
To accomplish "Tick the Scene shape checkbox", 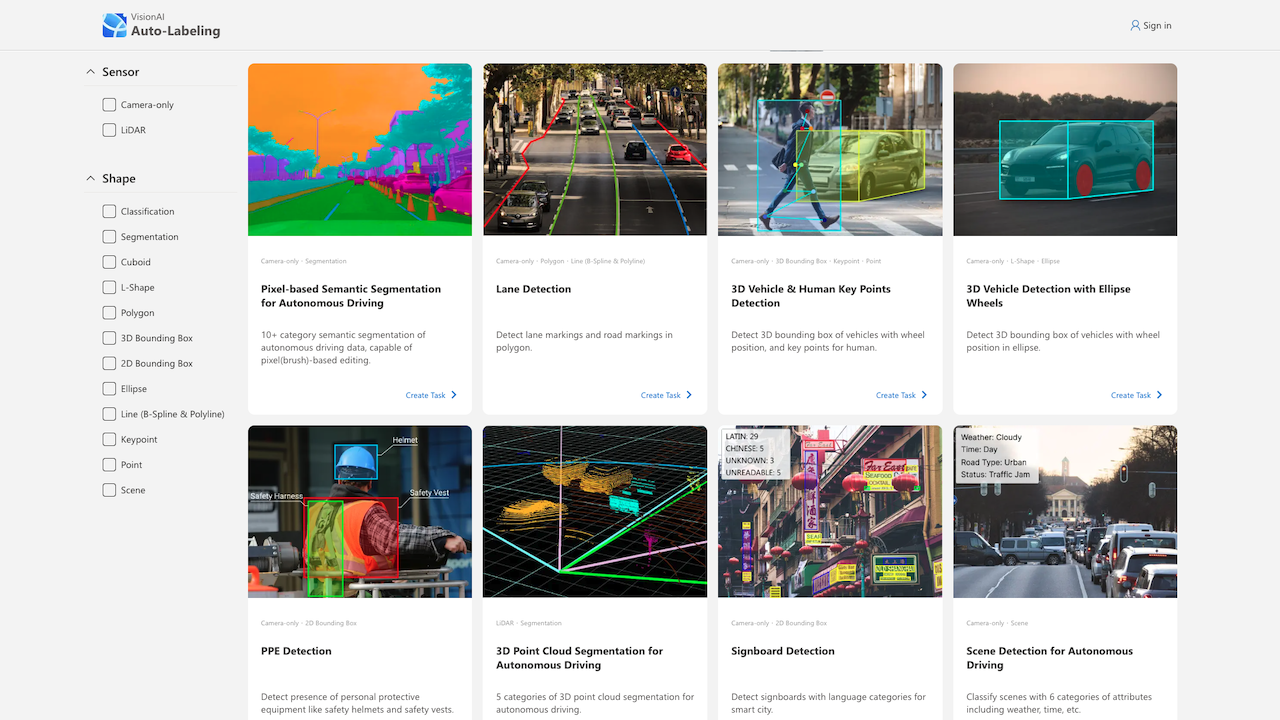I will coord(109,490).
